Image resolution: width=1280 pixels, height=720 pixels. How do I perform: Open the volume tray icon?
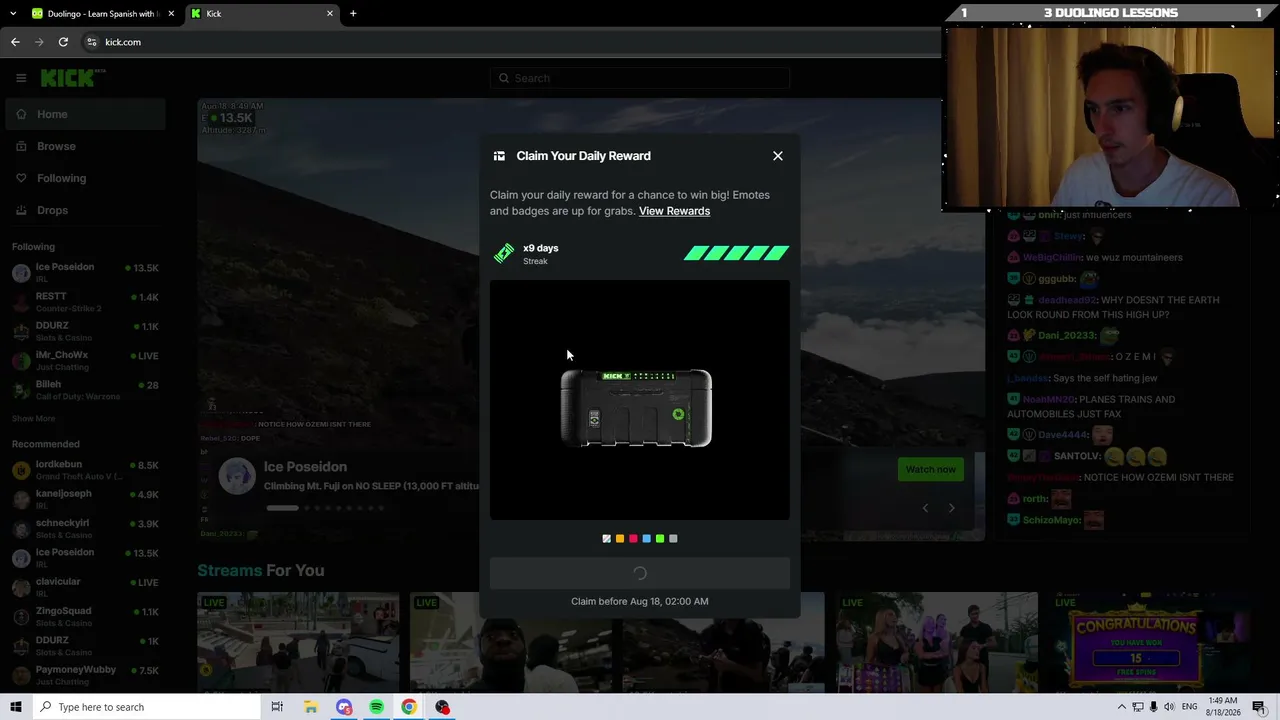click(1171, 707)
